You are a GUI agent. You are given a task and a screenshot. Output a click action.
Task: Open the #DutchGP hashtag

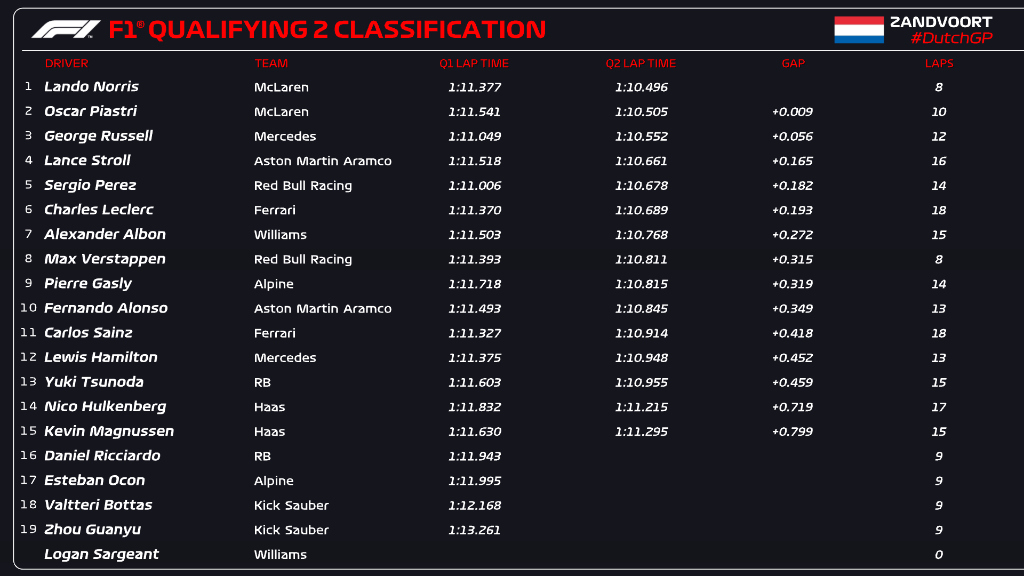952,39
